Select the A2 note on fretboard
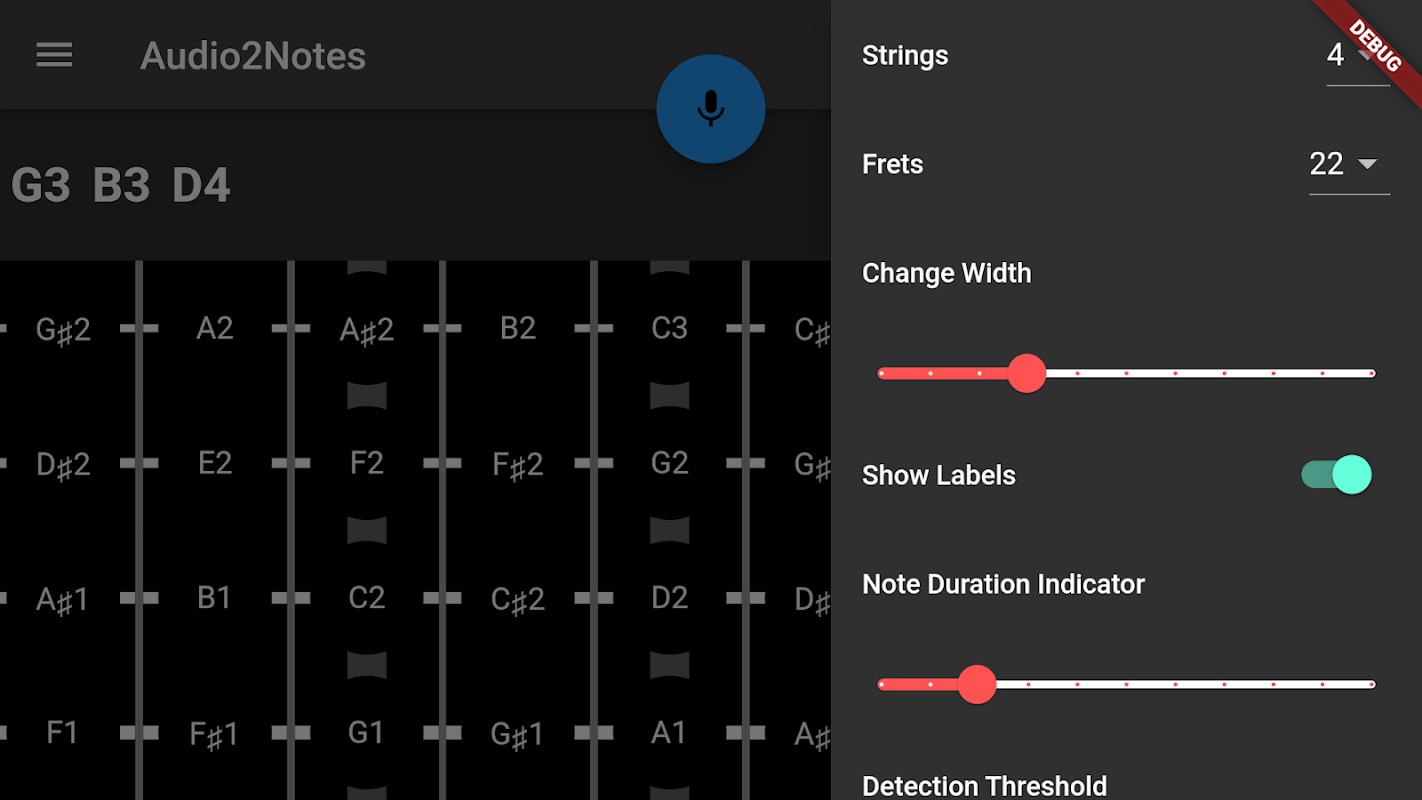The height and width of the screenshot is (800, 1422). pos(215,328)
